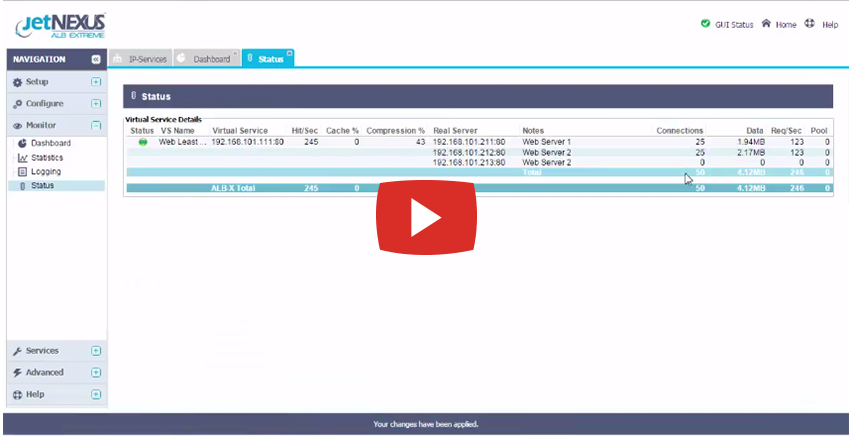Viewport: 853px width, 436px height.
Task: Click the Status item icon in sidebar
Action: [22, 186]
